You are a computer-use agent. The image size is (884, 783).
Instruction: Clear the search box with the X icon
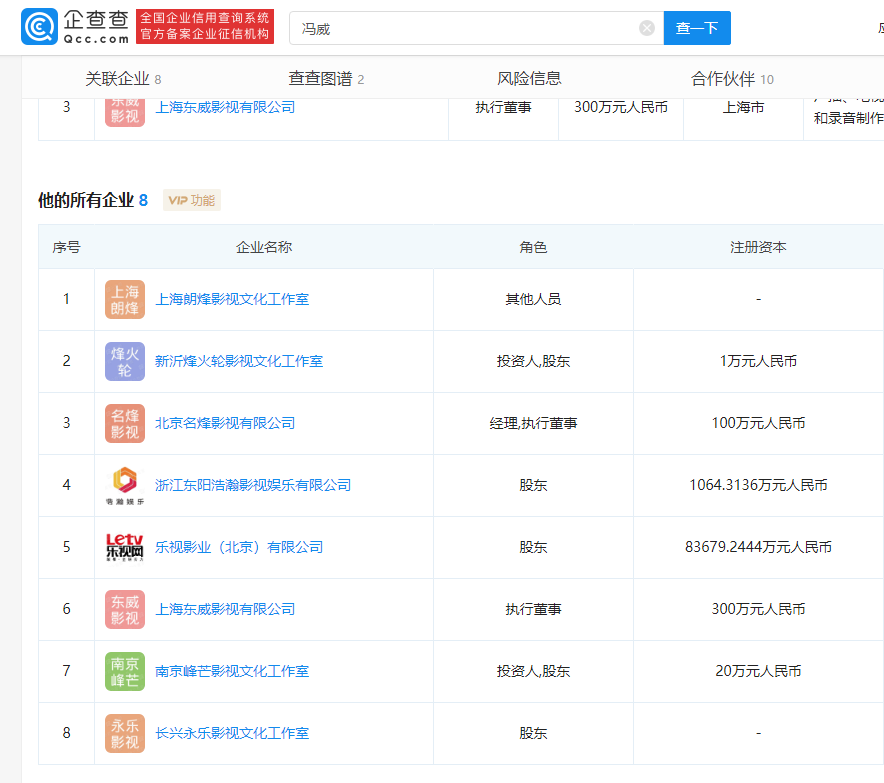646,28
